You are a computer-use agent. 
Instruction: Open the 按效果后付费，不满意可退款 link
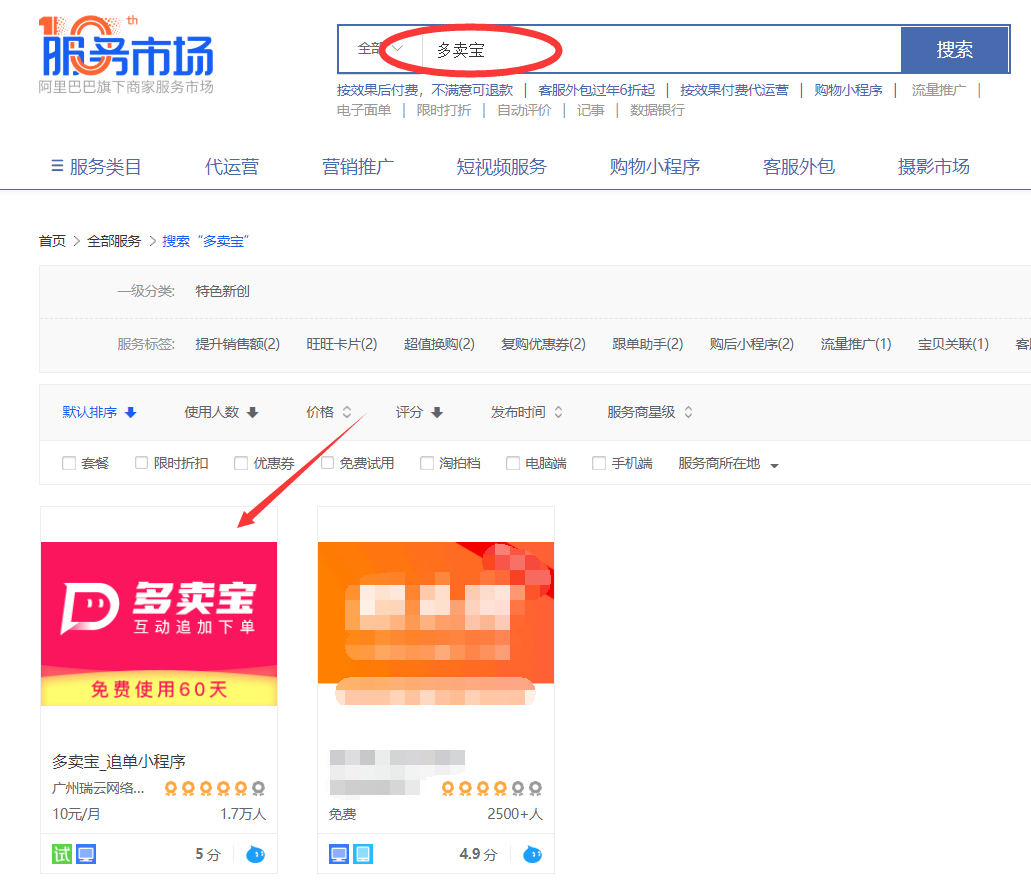click(x=425, y=90)
